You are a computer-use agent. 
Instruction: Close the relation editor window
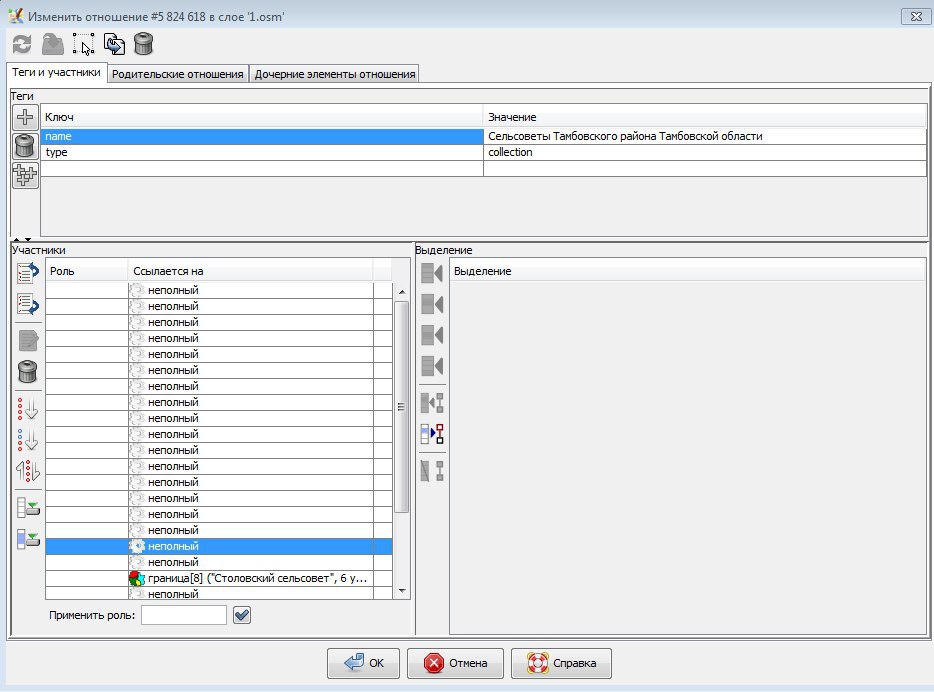tap(916, 17)
